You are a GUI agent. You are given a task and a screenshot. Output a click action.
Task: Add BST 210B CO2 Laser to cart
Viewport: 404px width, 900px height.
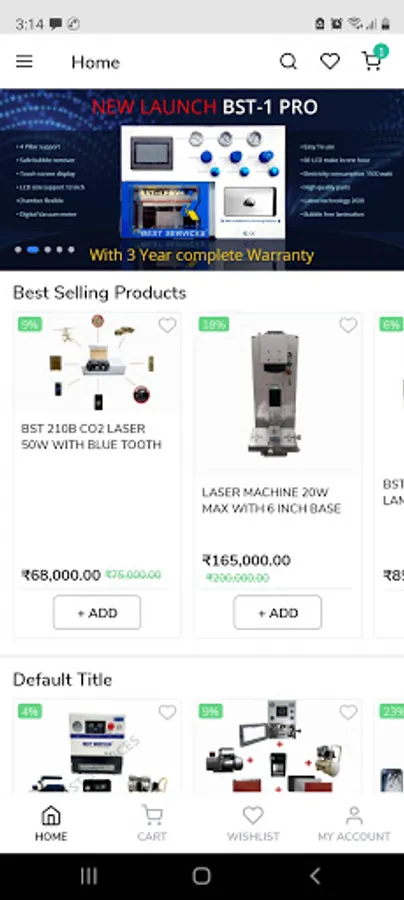point(97,612)
